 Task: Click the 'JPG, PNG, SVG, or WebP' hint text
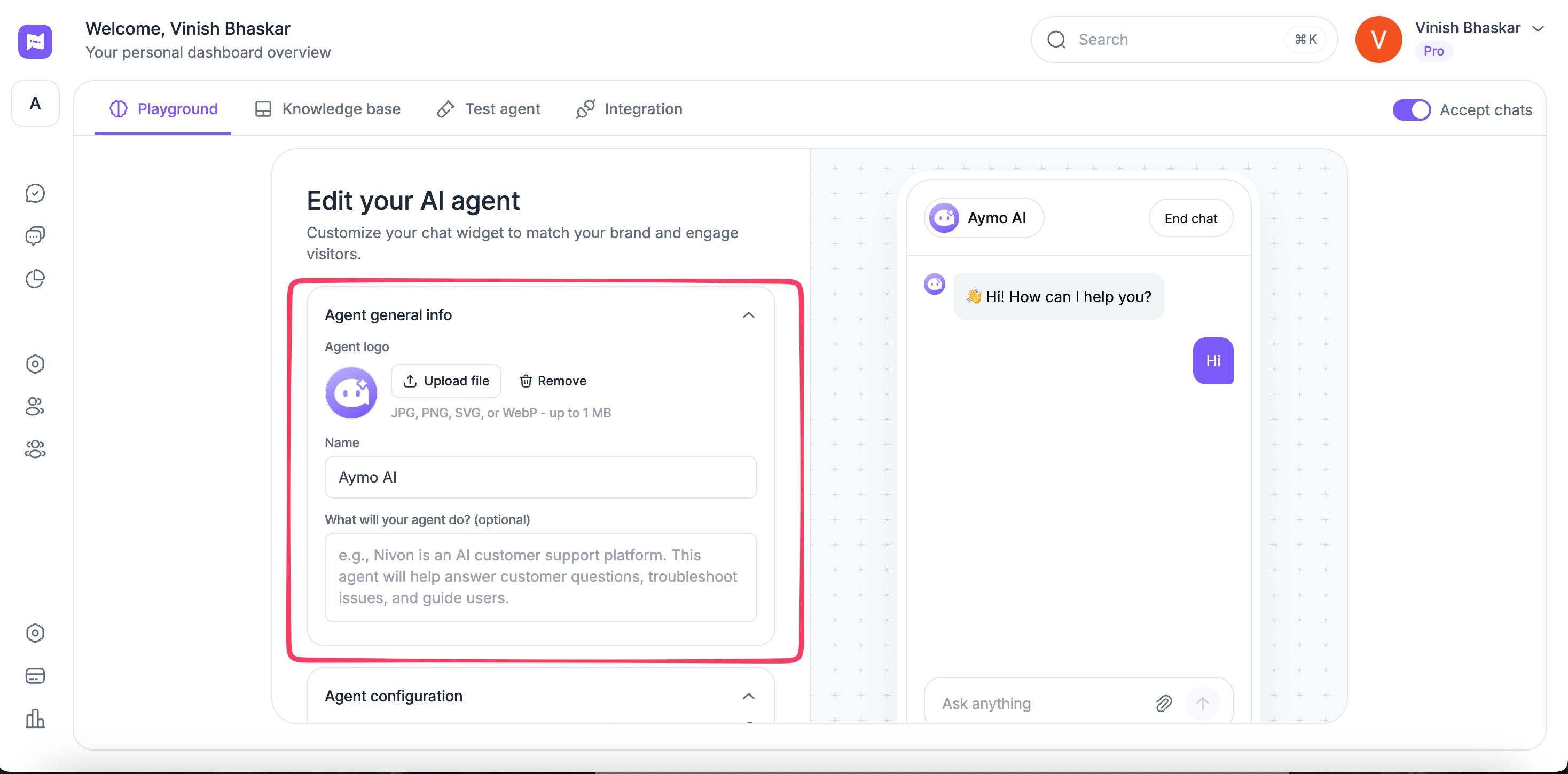pyautogui.click(x=500, y=413)
